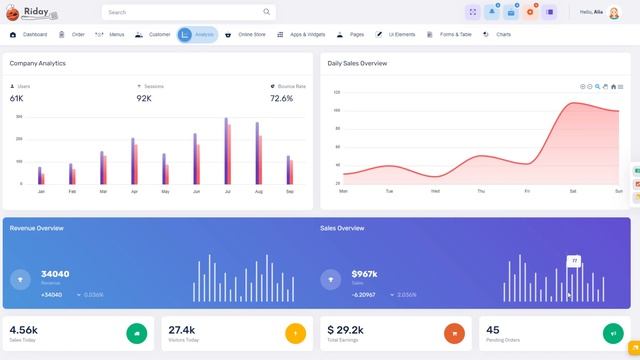Select the selection zoom magnifier tool
640x360 pixels.
coord(598,87)
